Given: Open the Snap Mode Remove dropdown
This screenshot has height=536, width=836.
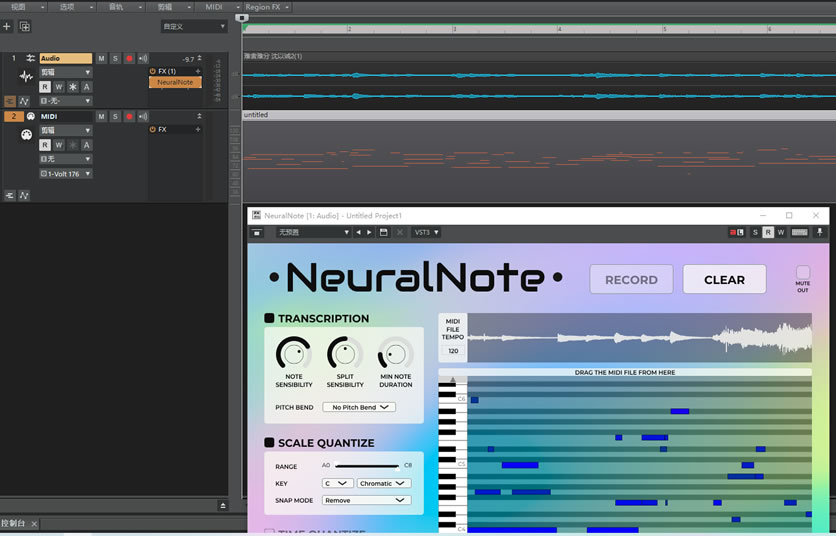Looking at the screenshot, I should (x=367, y=500).
